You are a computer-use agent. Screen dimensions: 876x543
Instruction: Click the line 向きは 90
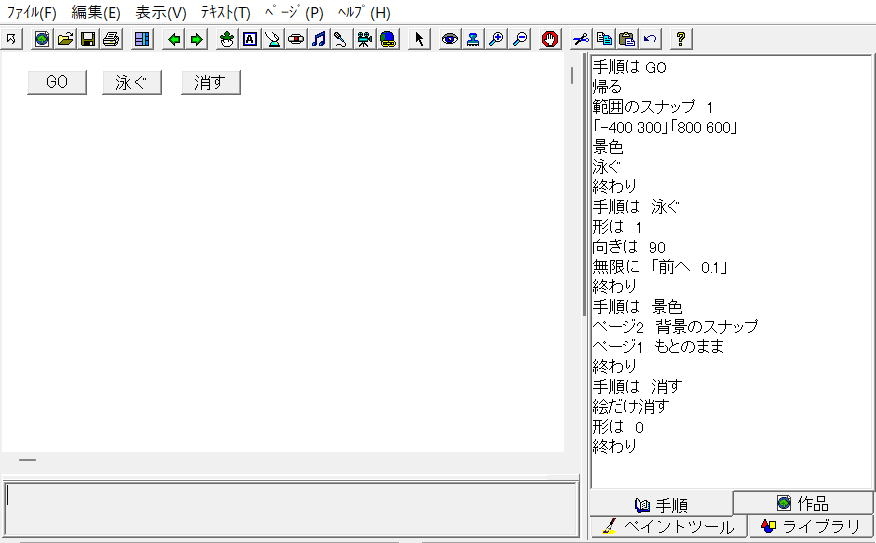[629, 247]
